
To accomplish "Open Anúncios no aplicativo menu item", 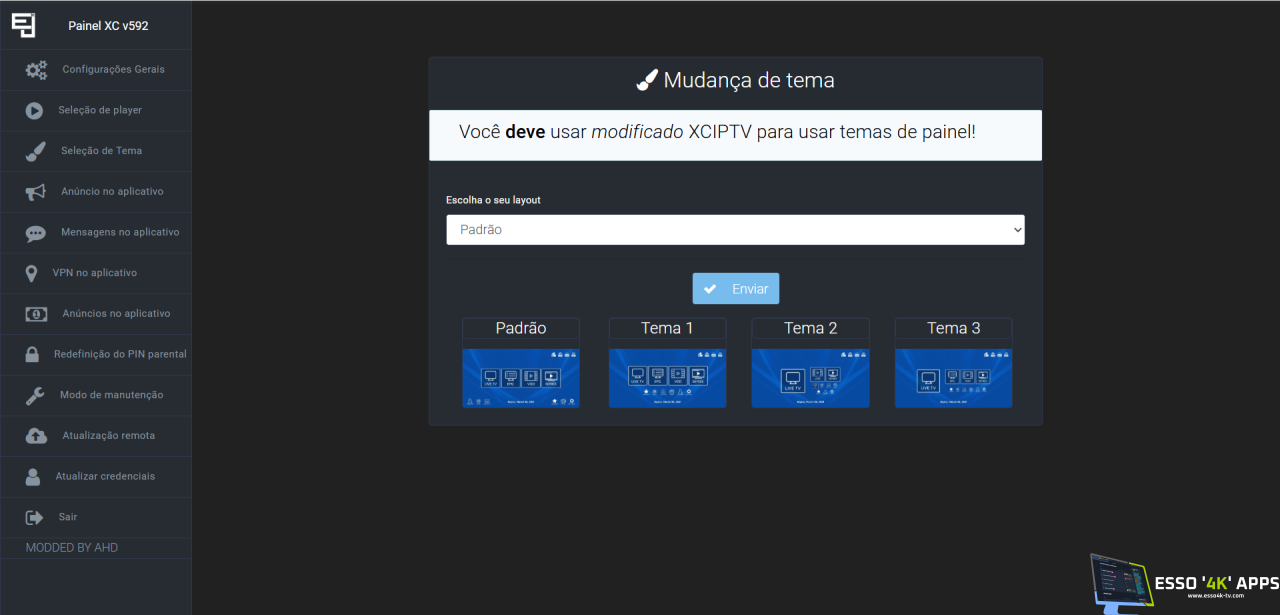I will [116, 314].
